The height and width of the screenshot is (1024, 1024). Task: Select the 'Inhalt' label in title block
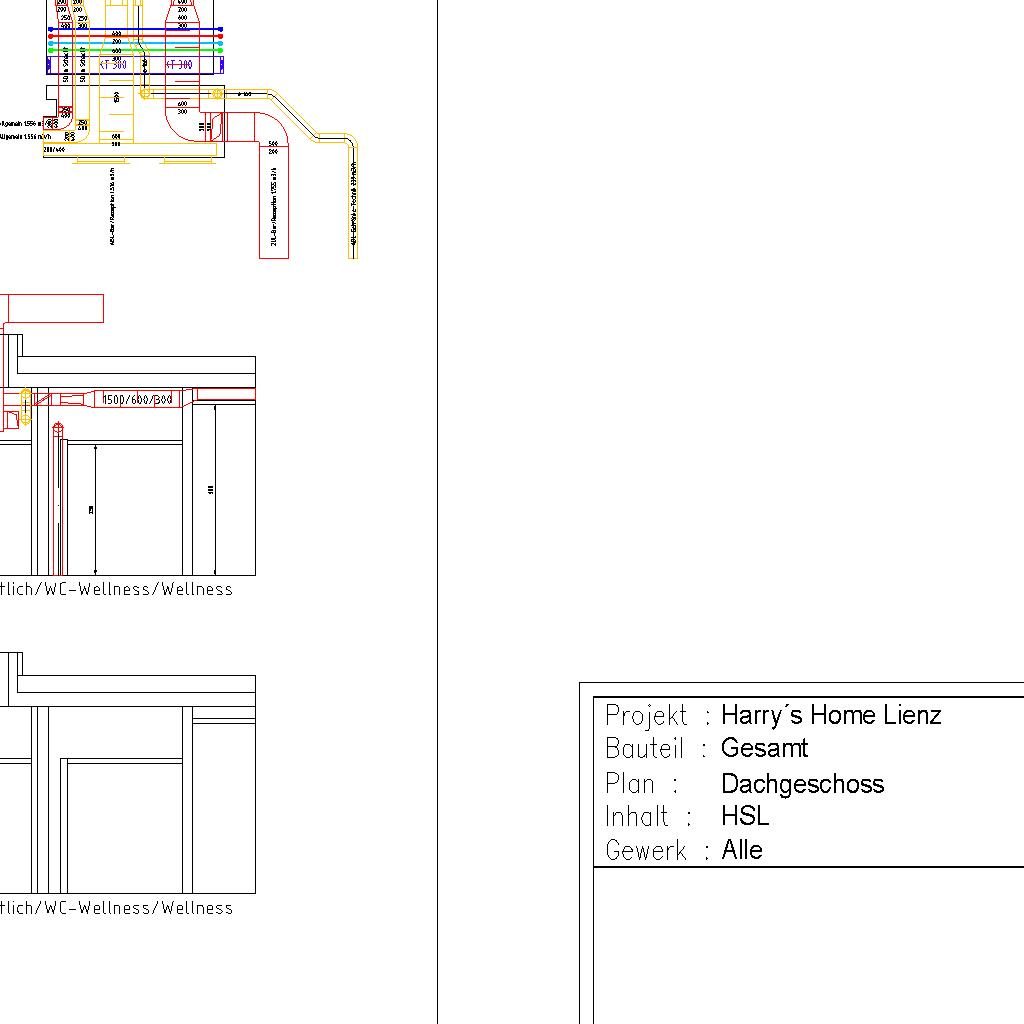(x=637, y=817)
